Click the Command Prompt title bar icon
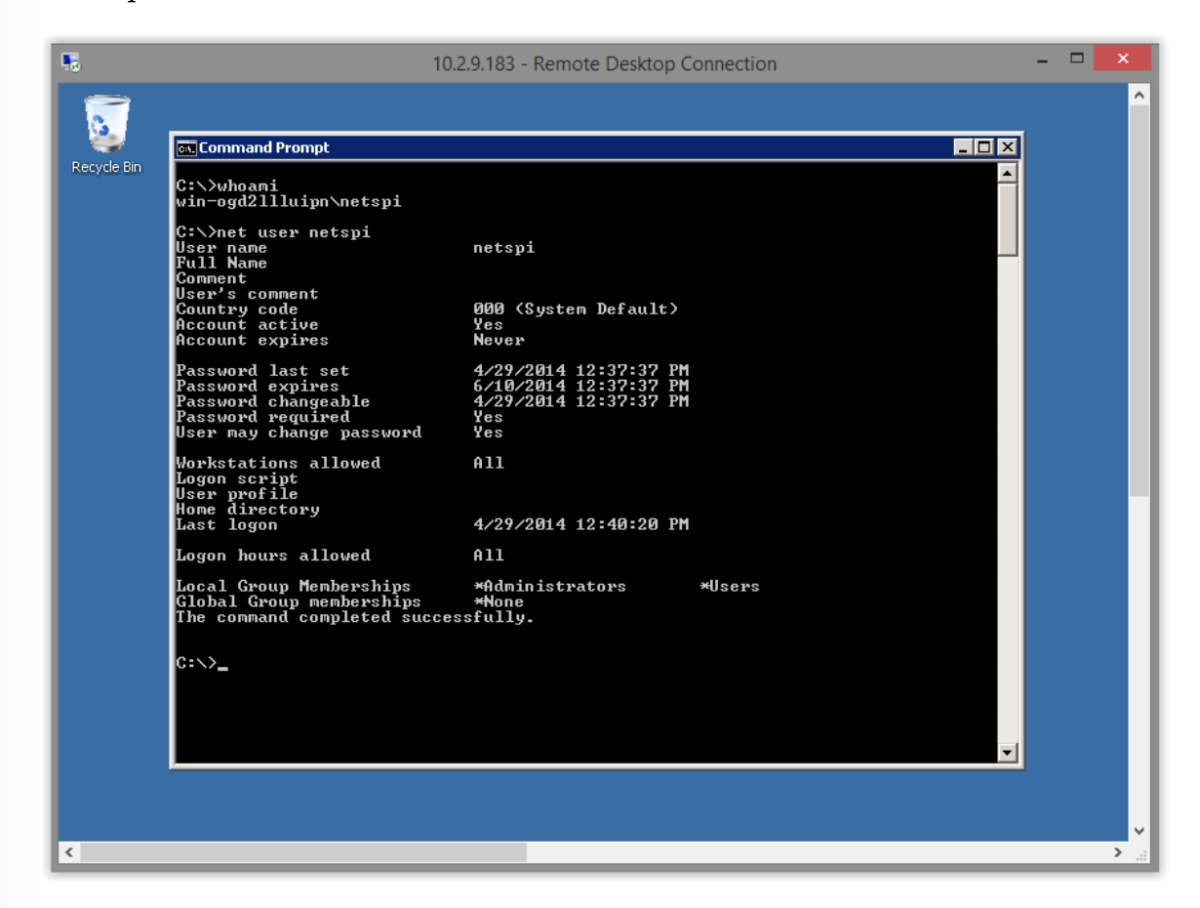The height and width of the screenshot is (908, 1200). (x=186, y=148)
